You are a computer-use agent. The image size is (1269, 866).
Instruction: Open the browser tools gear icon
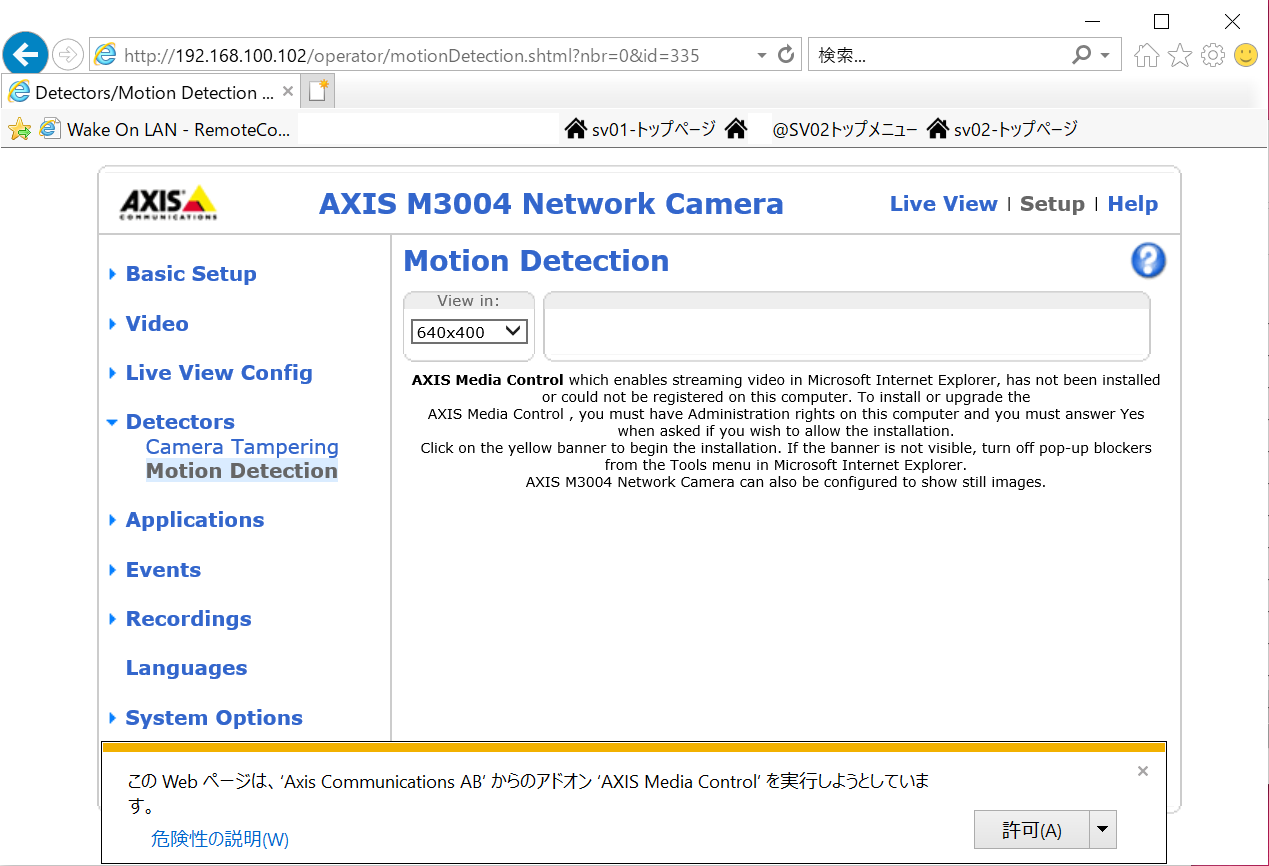1213,55
